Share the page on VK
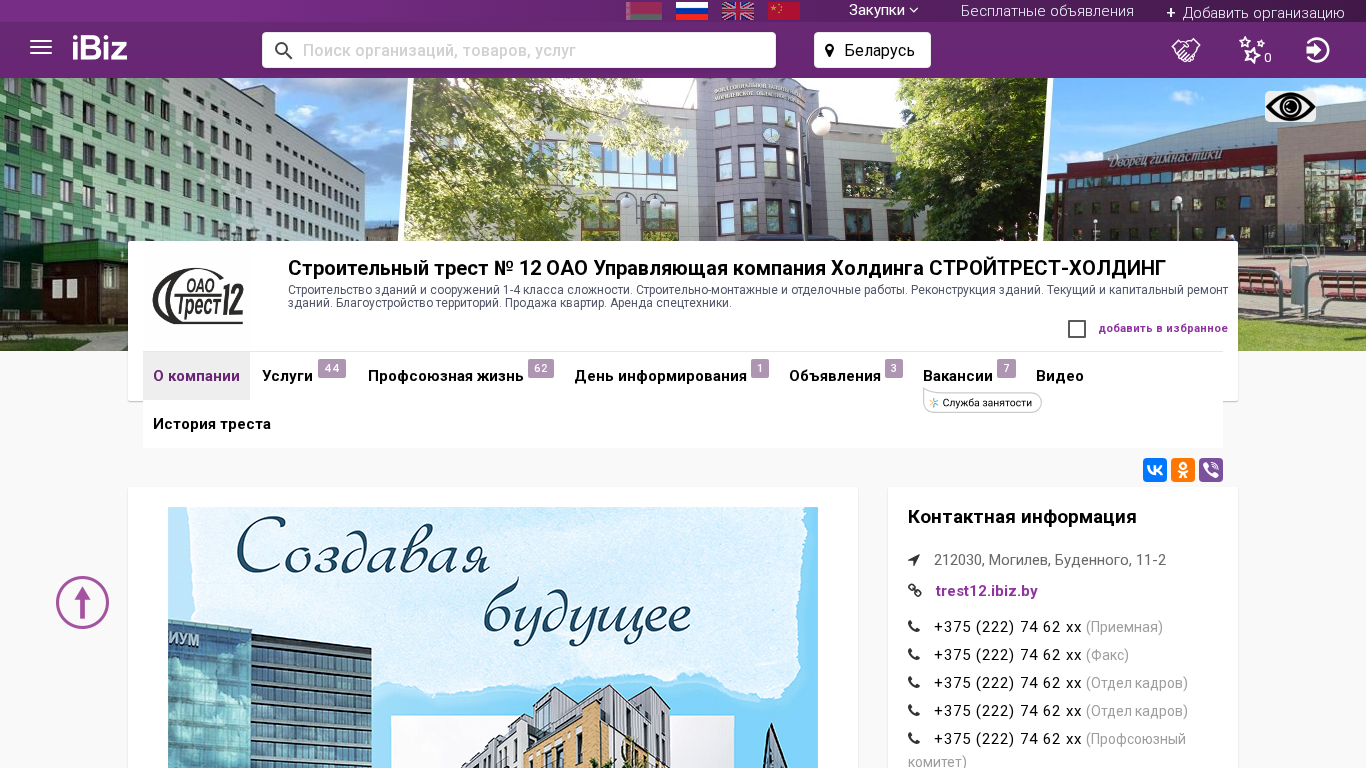 (1155, 470)
